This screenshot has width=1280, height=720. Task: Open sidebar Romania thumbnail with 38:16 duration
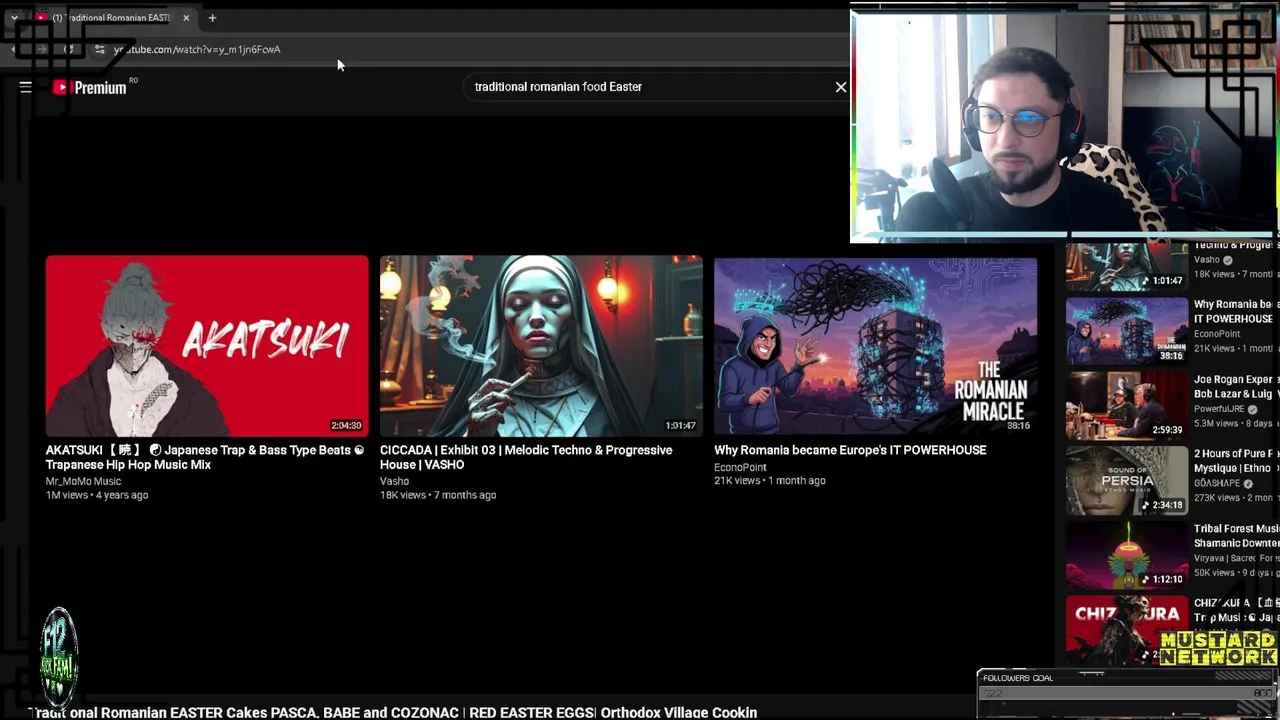(1127, 331)
